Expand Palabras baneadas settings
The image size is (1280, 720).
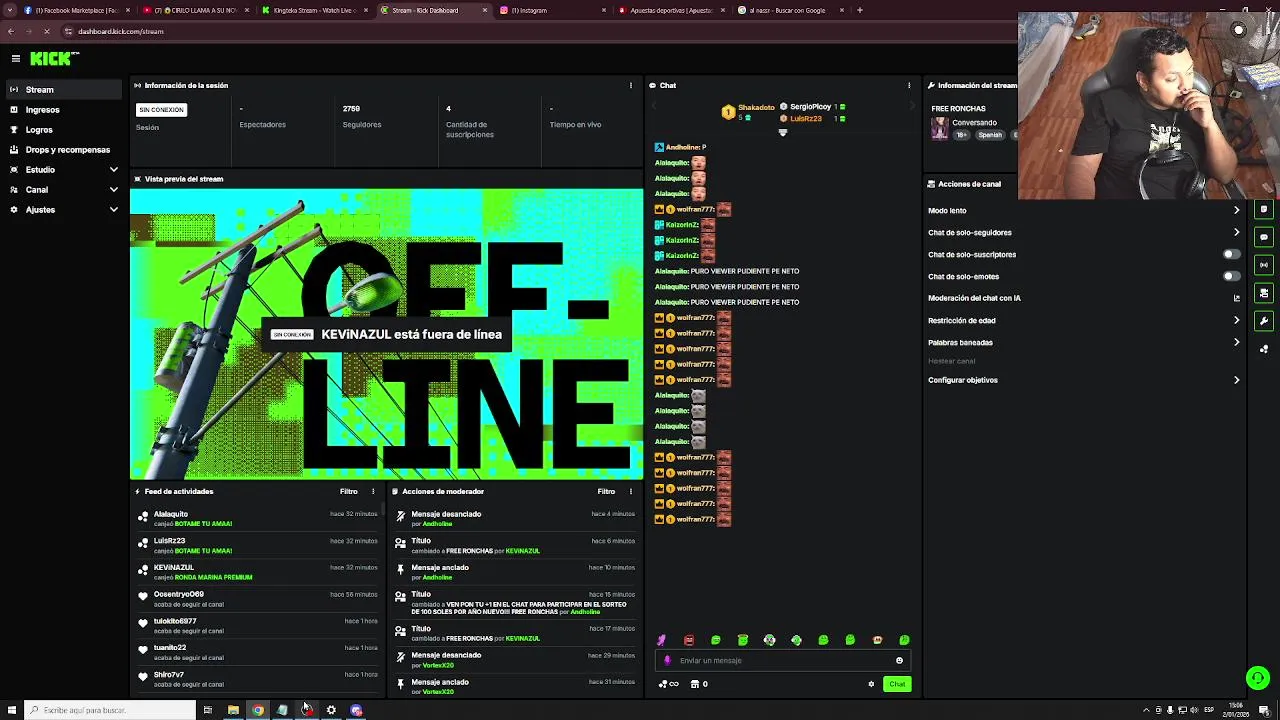[1084, 343]
